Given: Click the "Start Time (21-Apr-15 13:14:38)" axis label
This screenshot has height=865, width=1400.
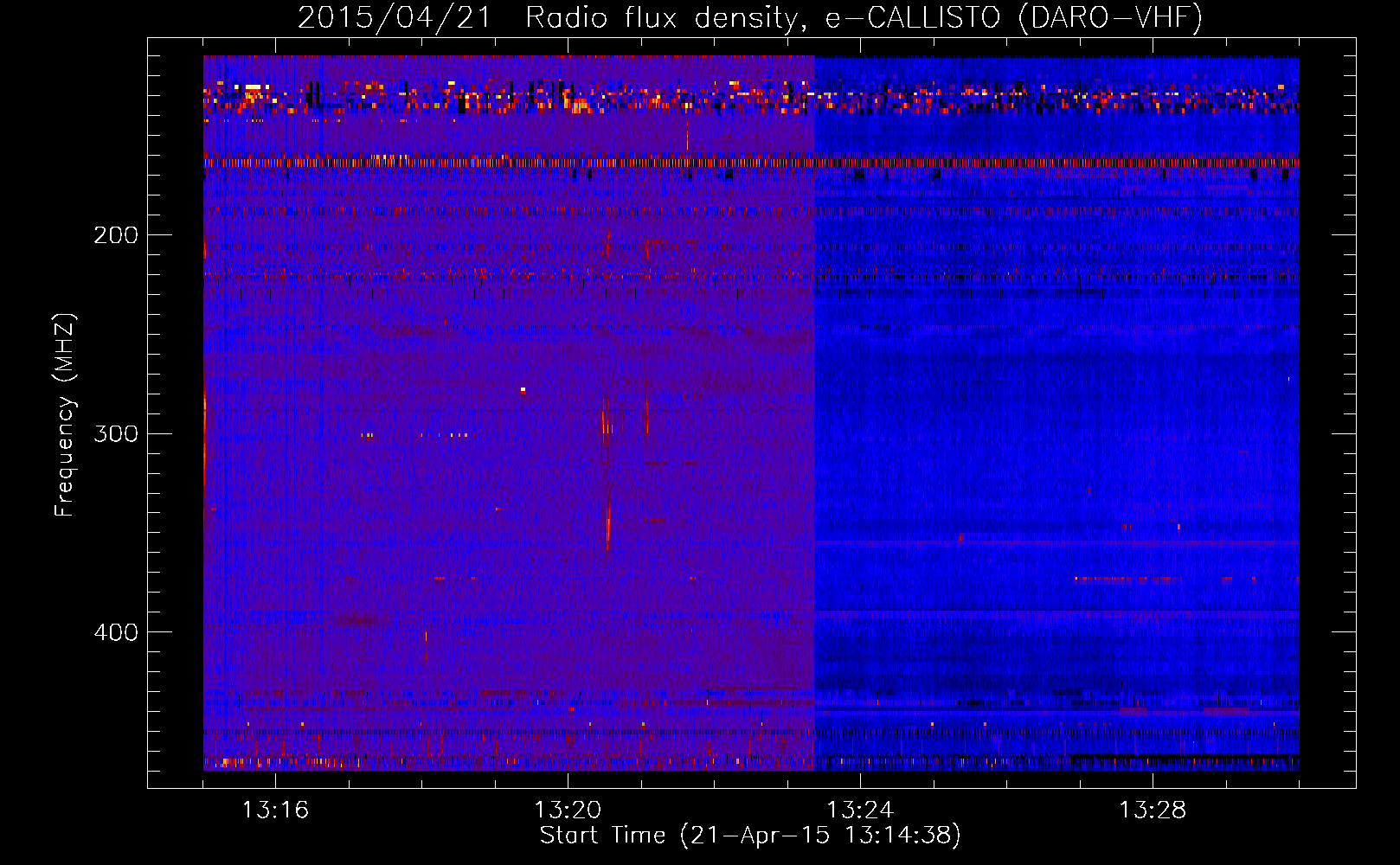Looking at the screenshot, I should click(750, 836).
